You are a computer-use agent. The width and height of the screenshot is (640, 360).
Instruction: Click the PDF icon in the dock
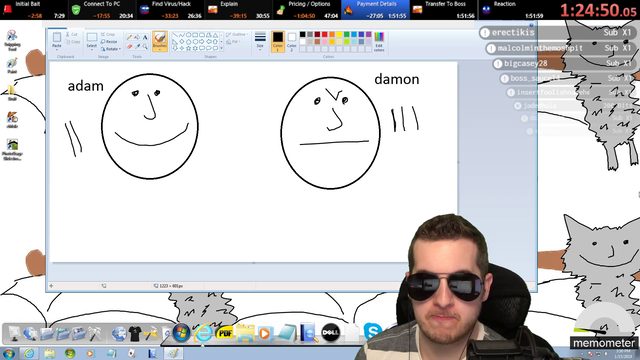tap(225, 333)
